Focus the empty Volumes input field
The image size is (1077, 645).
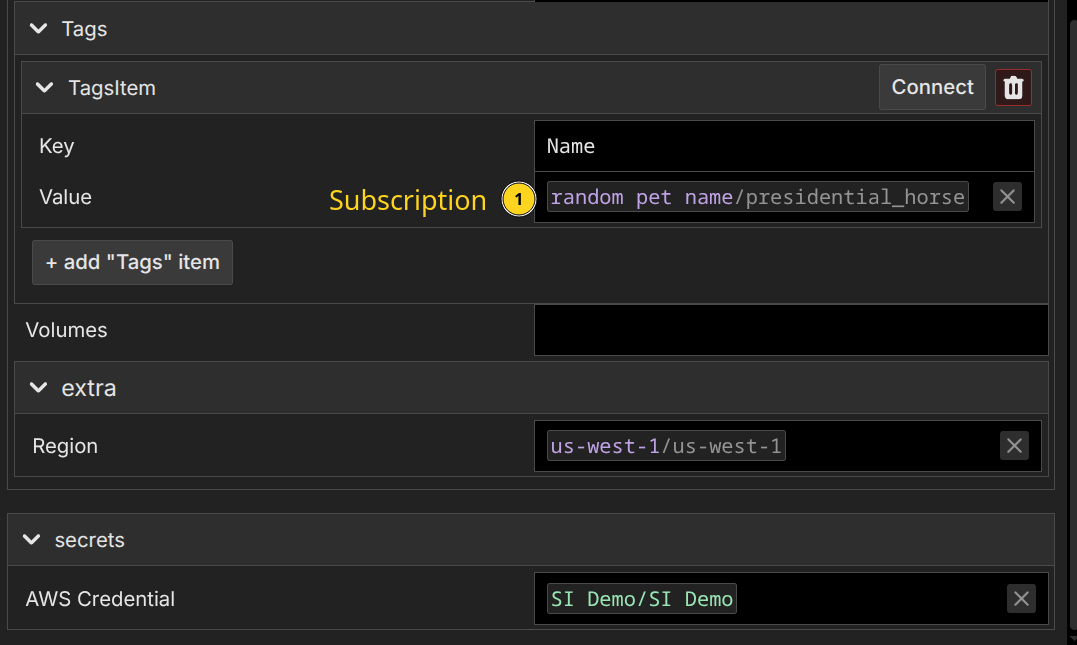coord(790,330)
